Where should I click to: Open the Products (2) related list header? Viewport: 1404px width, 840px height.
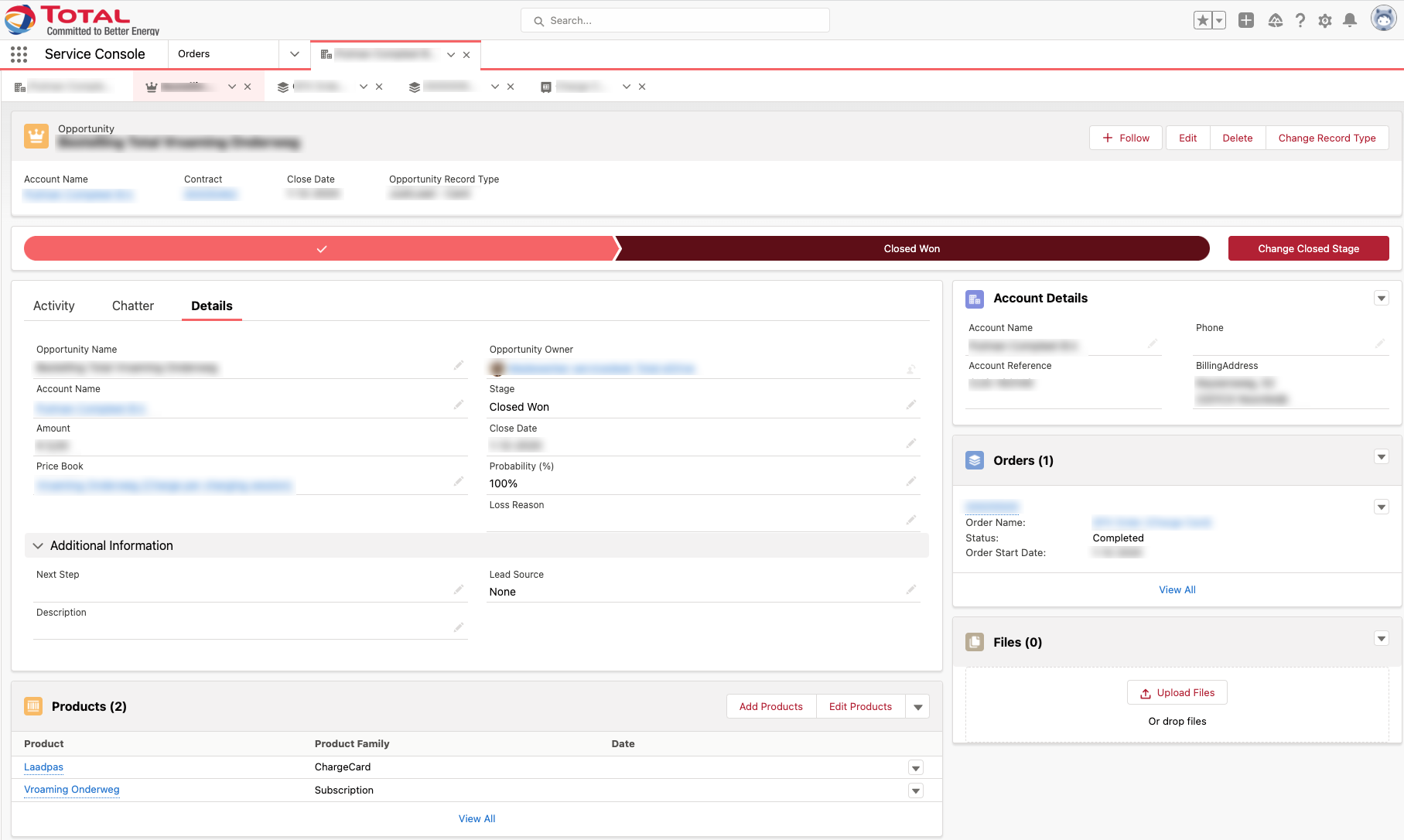click(x=89, y=707)
